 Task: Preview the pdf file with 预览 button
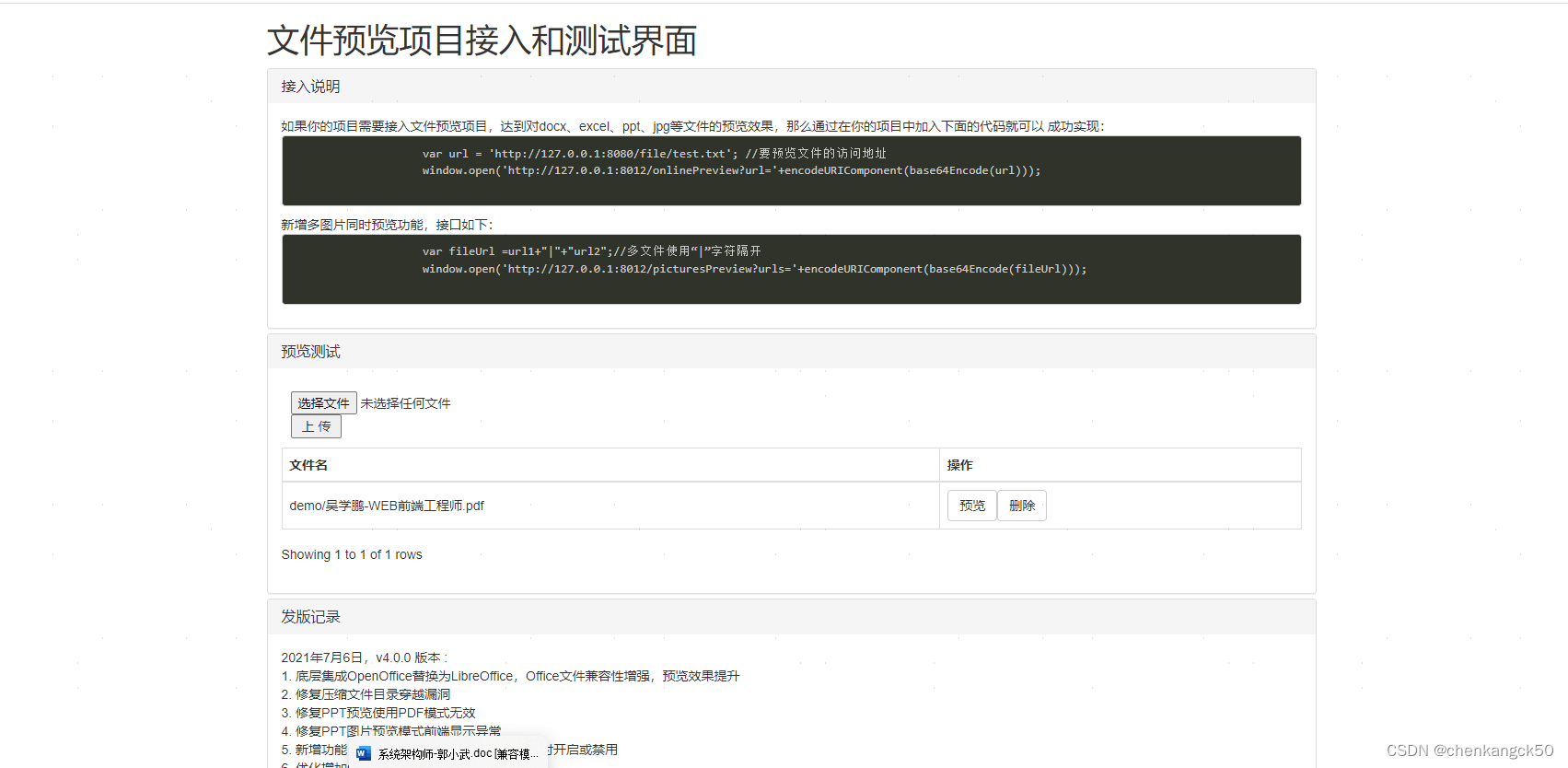coord(971,506)
